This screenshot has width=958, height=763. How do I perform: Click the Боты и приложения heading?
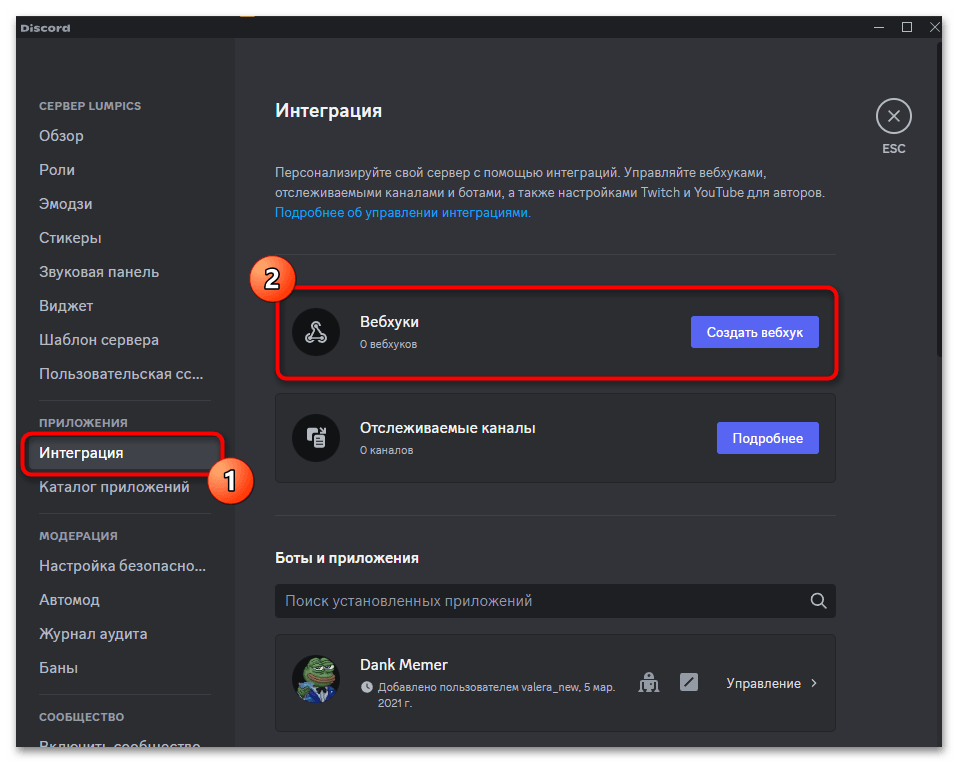(x=346, y=558)
